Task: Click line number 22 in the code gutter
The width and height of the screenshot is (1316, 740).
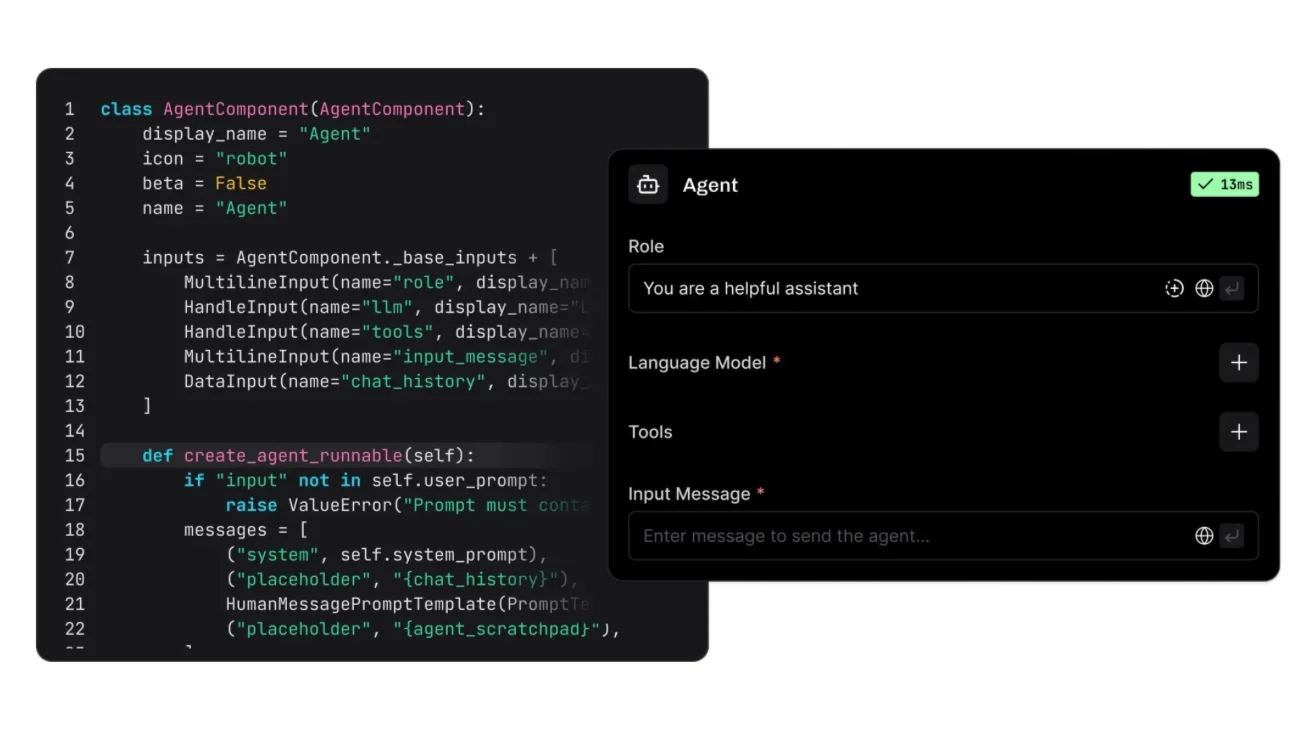Action: (x=75, y=629)
